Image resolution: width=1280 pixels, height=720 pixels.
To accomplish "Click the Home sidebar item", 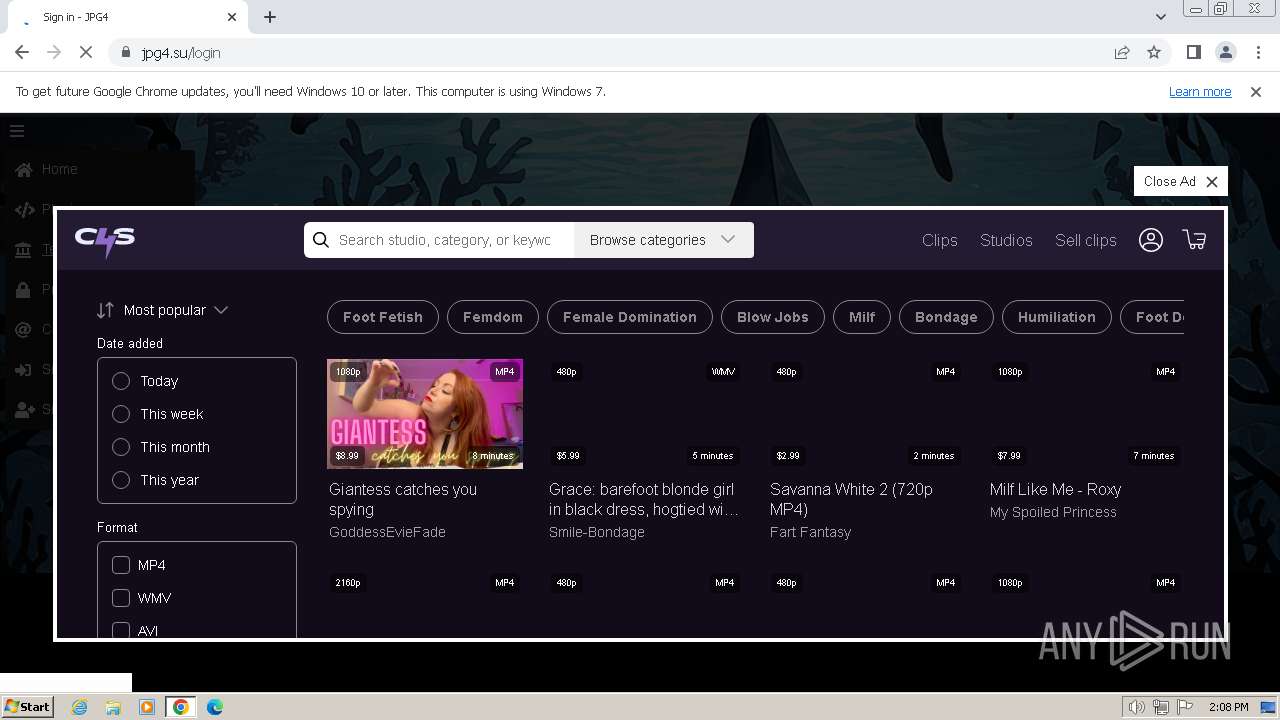I will (x=59, y=169).
